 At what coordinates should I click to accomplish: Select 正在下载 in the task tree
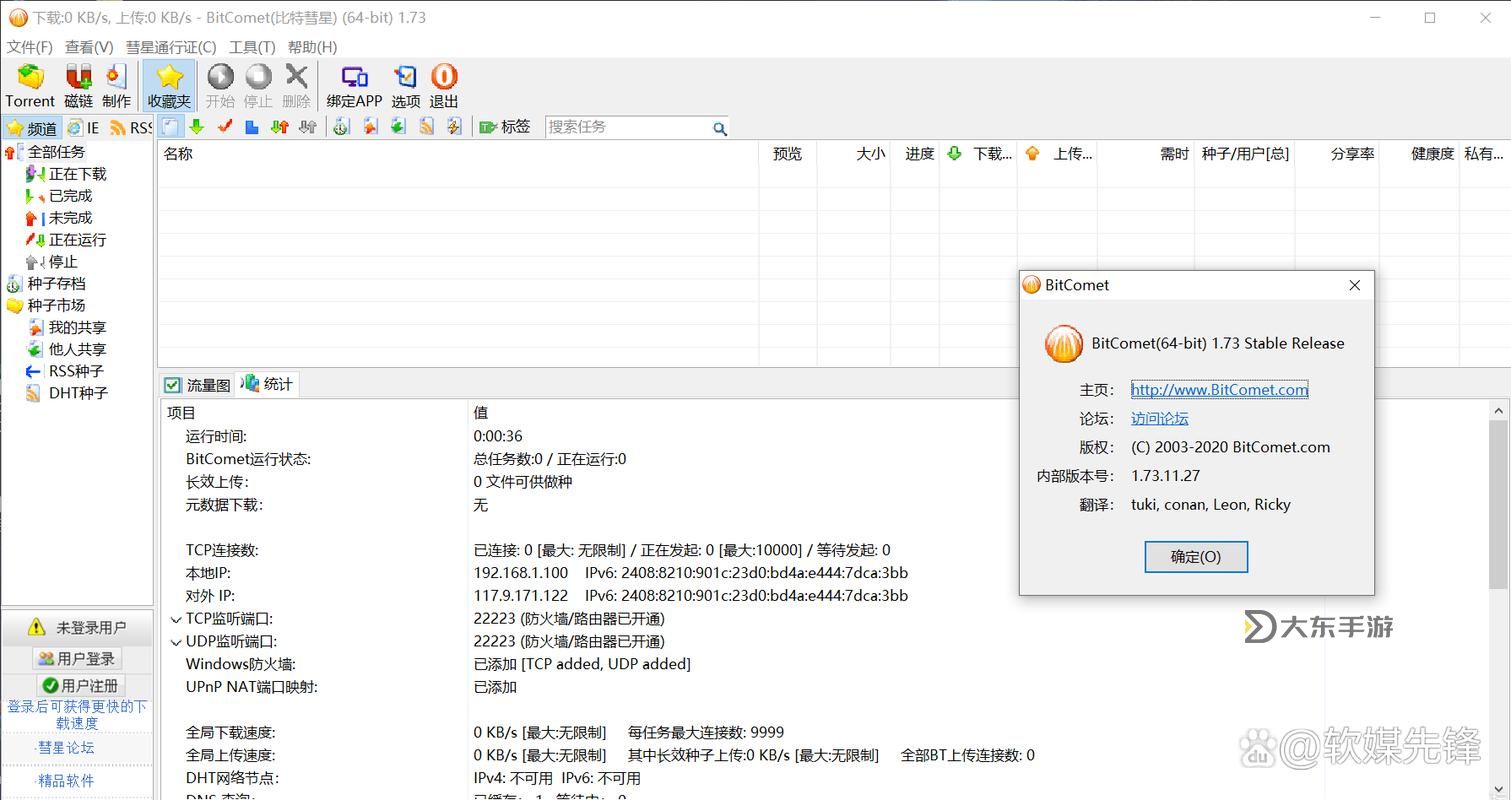[77, 174]
